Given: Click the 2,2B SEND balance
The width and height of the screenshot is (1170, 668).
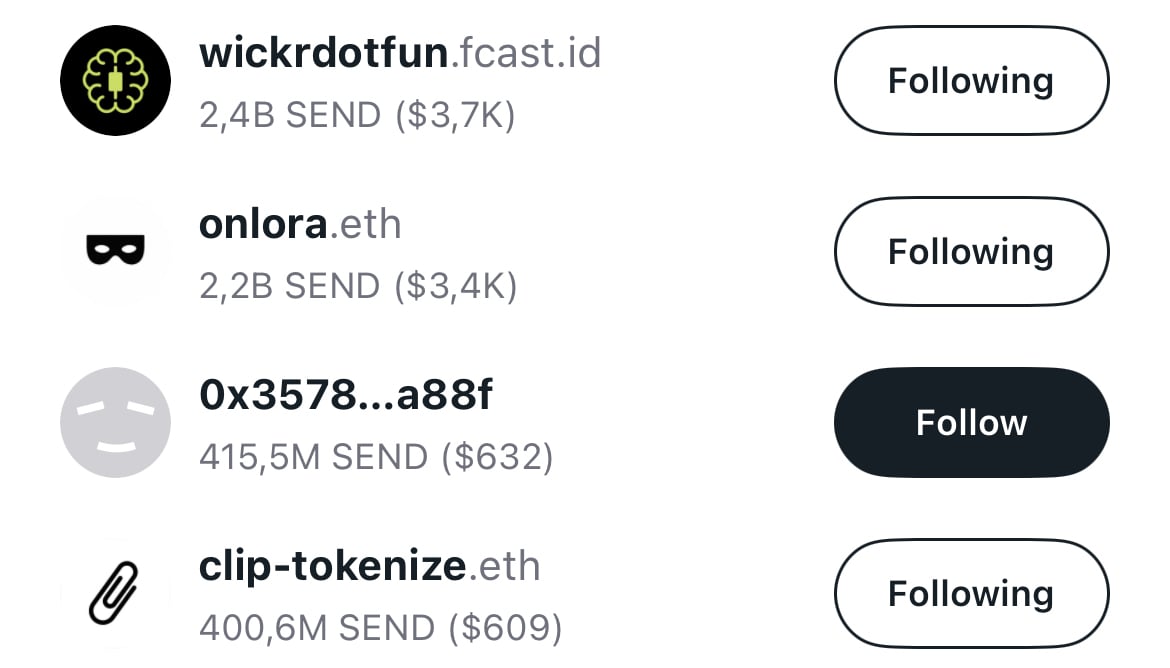Looking at the screenshot, I should (290, 287).
